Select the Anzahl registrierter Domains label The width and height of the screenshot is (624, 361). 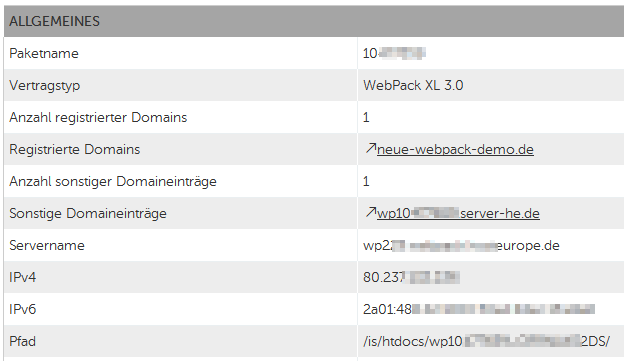pyautogui.click(x=98, y=117)
